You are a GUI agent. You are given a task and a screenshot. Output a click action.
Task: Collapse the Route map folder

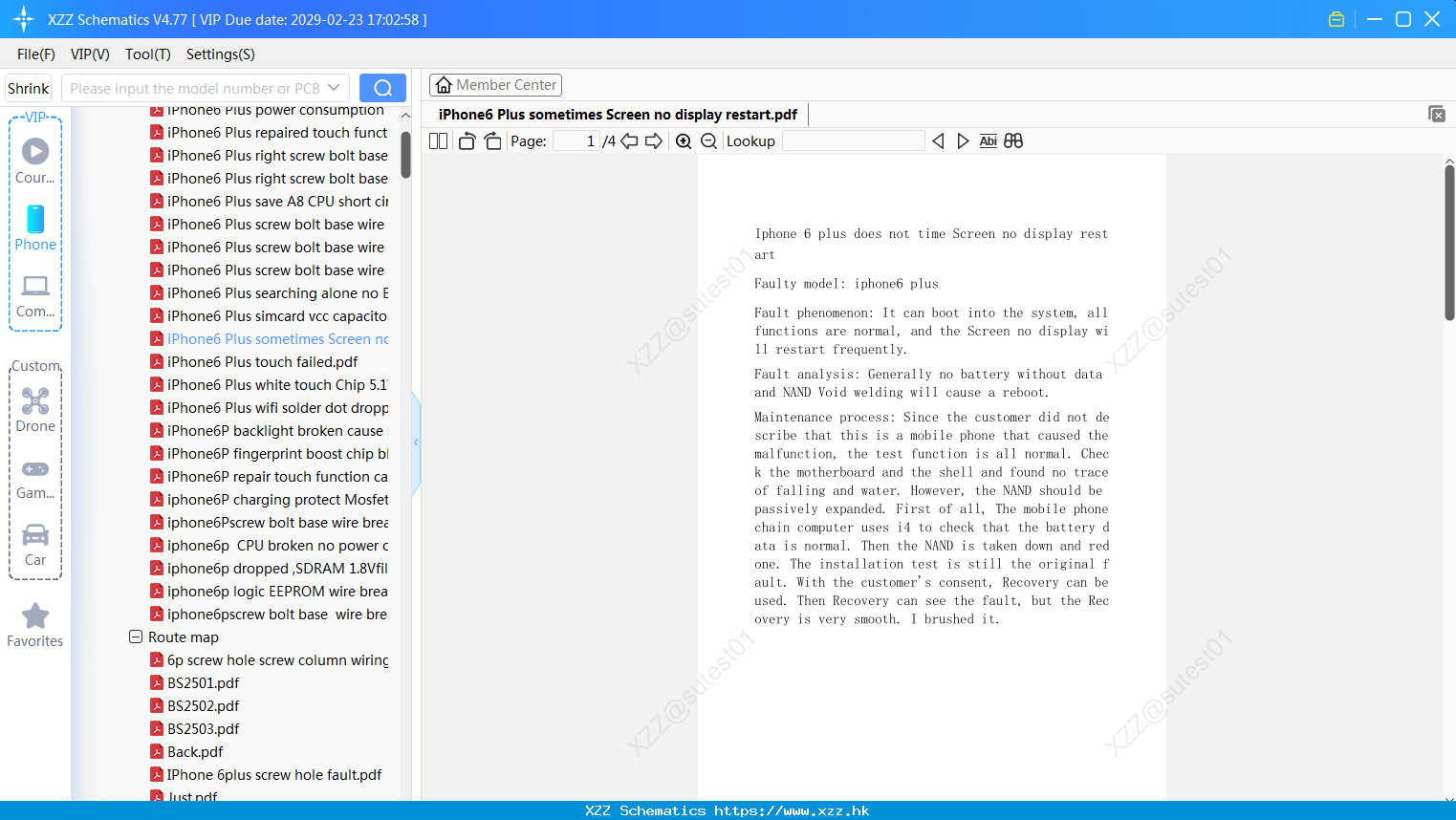136,637
